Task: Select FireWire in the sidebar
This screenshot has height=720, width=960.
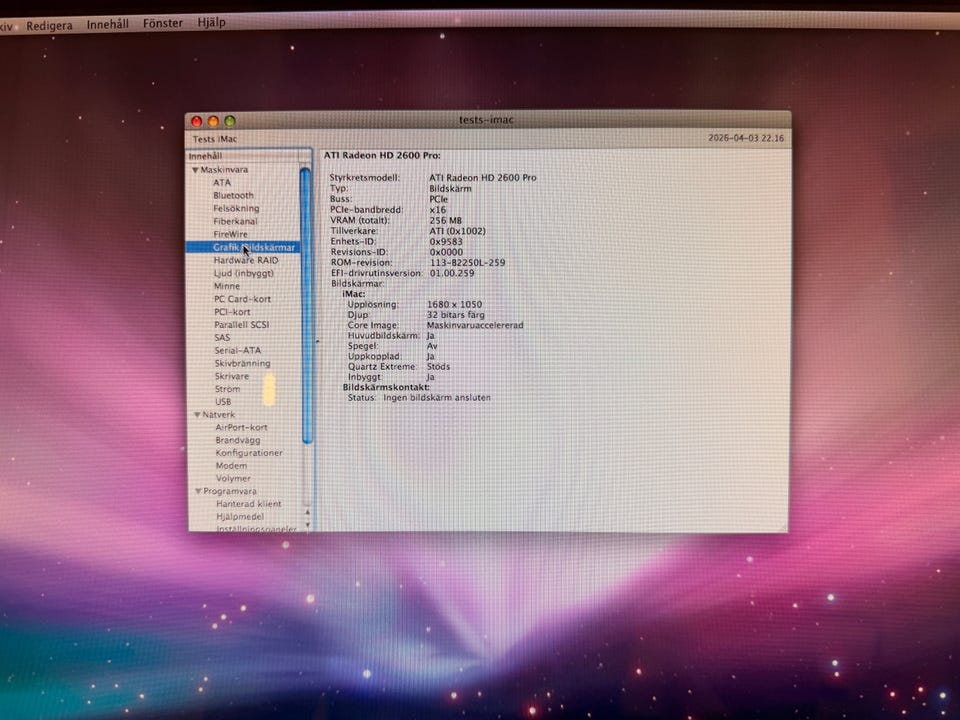Action: pos(229,234)
